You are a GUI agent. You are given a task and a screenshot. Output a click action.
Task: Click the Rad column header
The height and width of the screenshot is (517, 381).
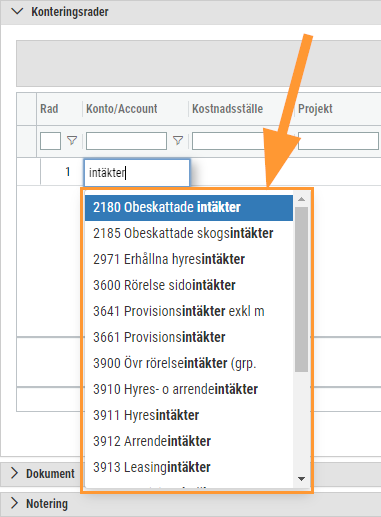pos(49,109)
